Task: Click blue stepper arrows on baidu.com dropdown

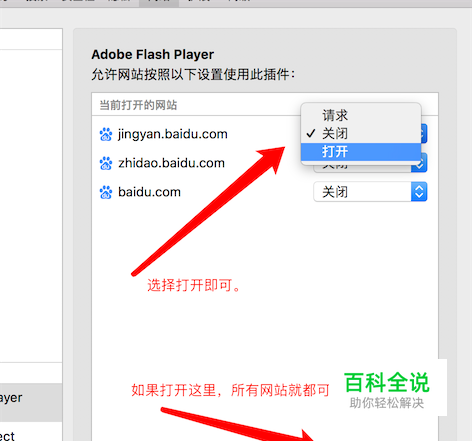Action: tap(419, 192)
